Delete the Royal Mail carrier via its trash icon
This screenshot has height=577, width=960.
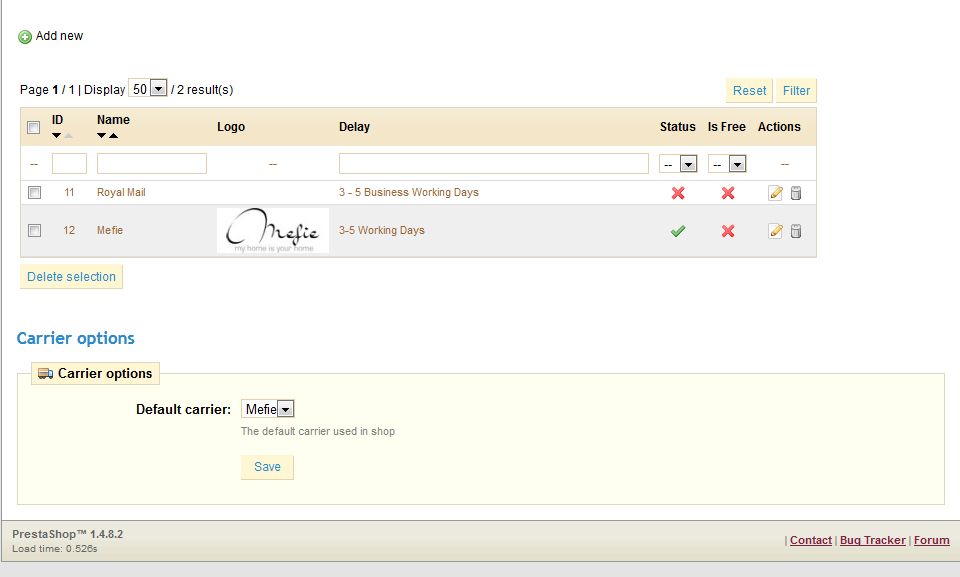796,193
